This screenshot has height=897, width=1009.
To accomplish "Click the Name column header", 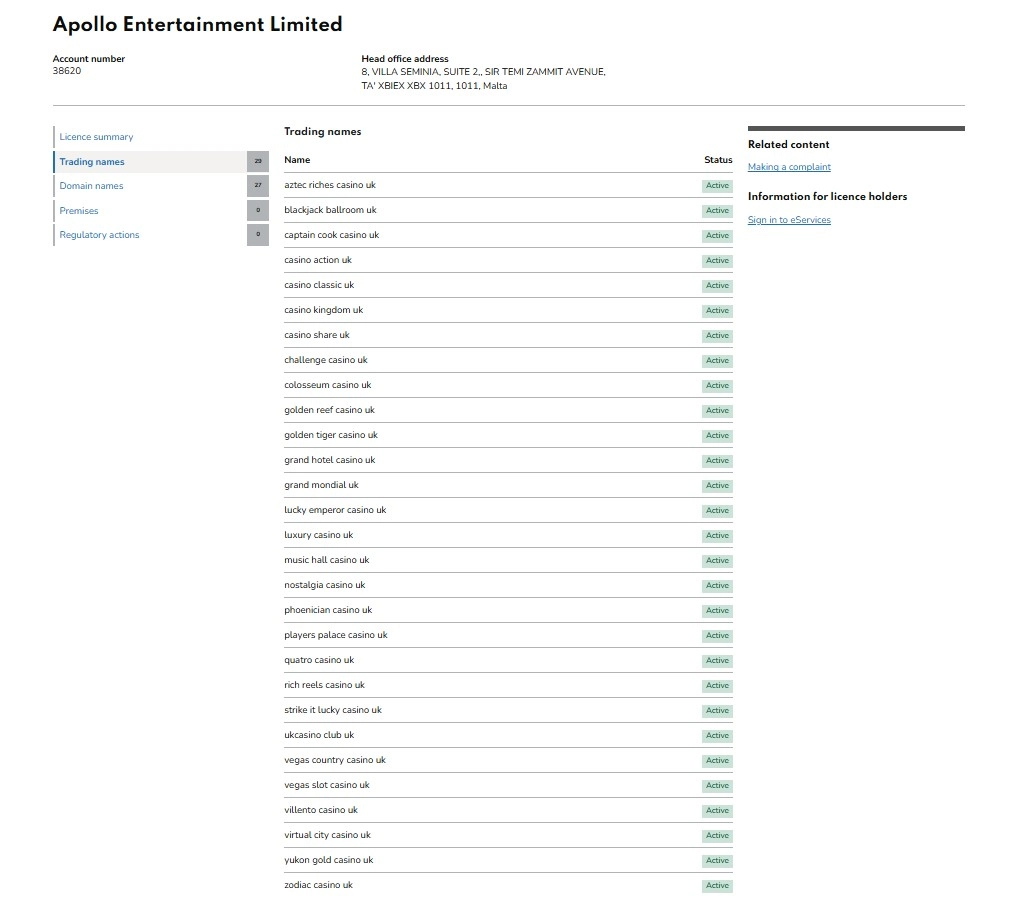I will click(297, 160).
